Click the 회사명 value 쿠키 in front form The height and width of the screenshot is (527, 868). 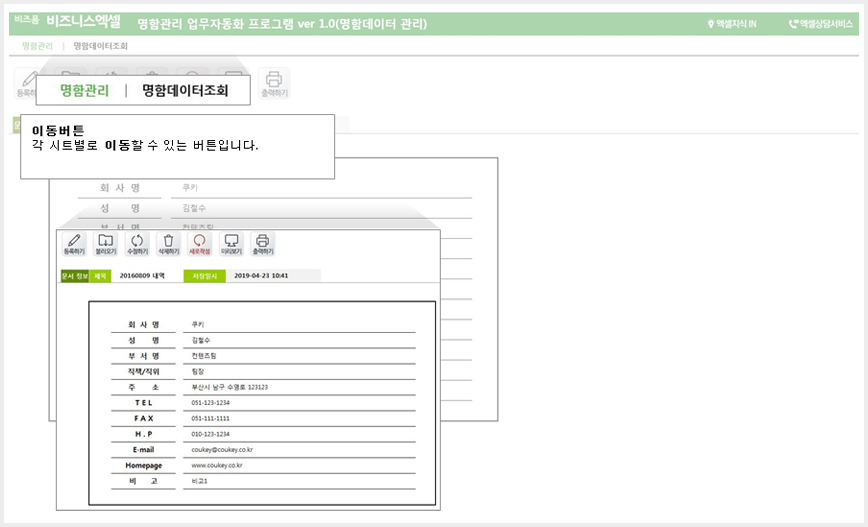198,324
